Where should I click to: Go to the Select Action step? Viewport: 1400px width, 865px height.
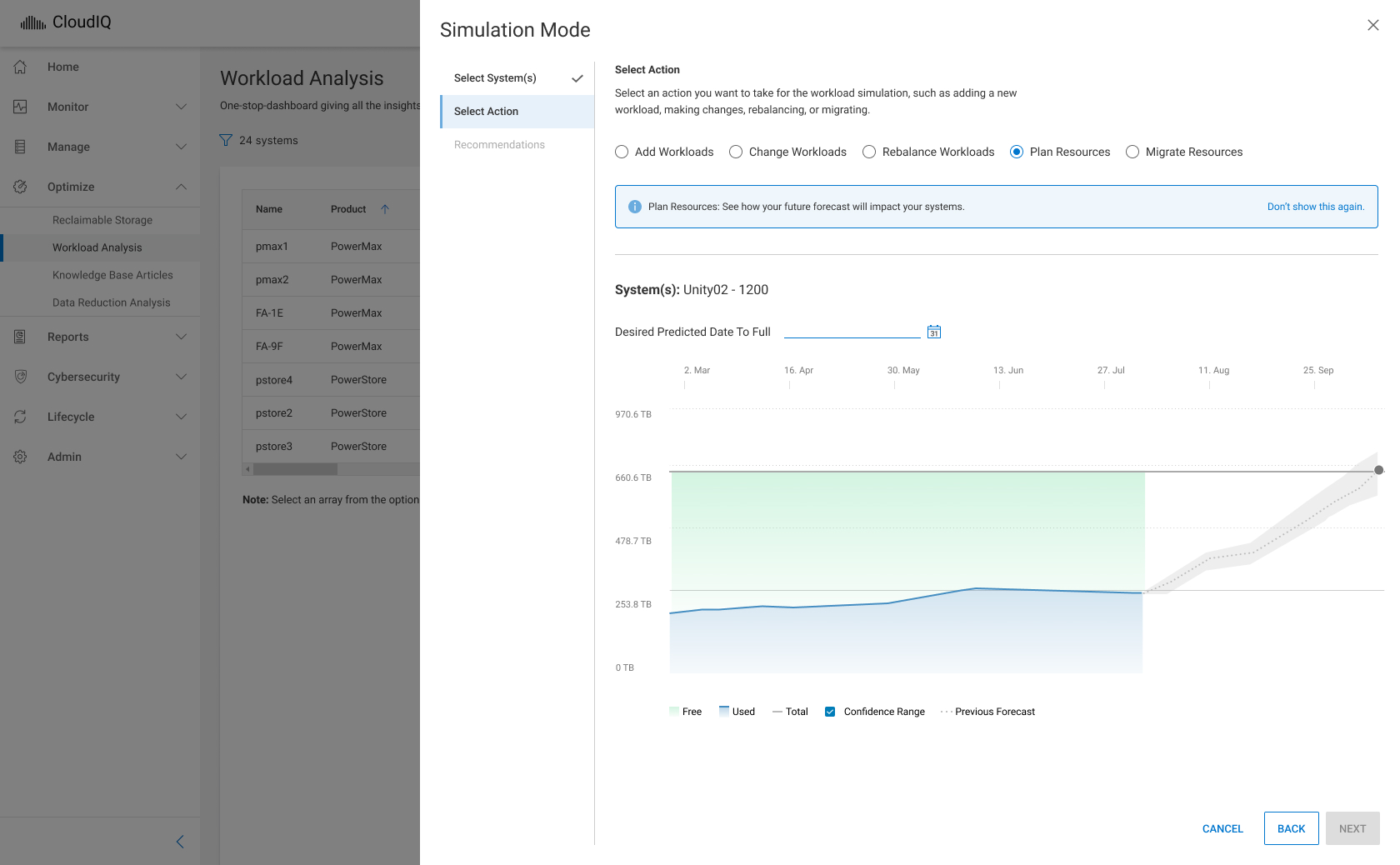tap(517, 112)
